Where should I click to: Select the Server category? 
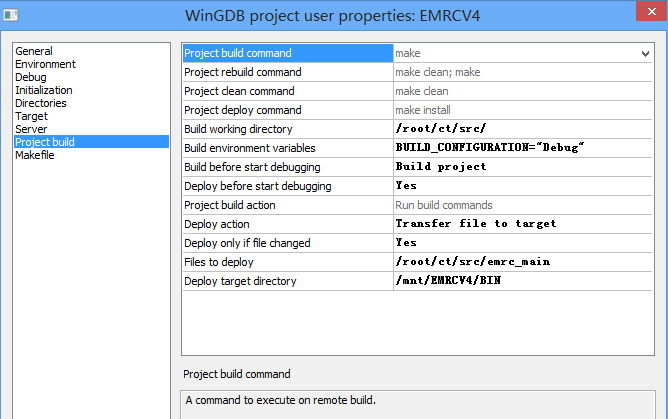click(31, 129)
